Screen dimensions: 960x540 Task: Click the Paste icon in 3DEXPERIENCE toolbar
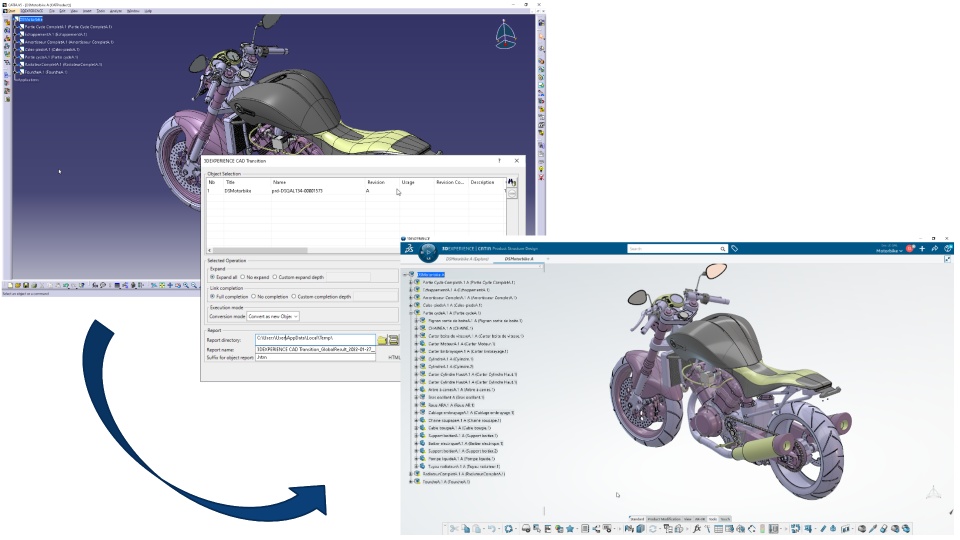(x=477, y=528)
